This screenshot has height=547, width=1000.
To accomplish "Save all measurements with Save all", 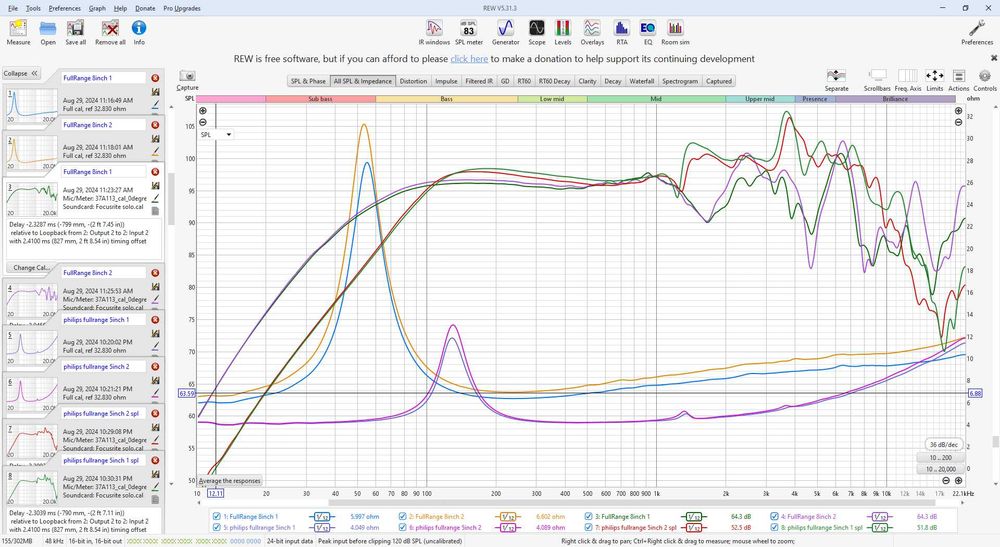I will [75, 32].
